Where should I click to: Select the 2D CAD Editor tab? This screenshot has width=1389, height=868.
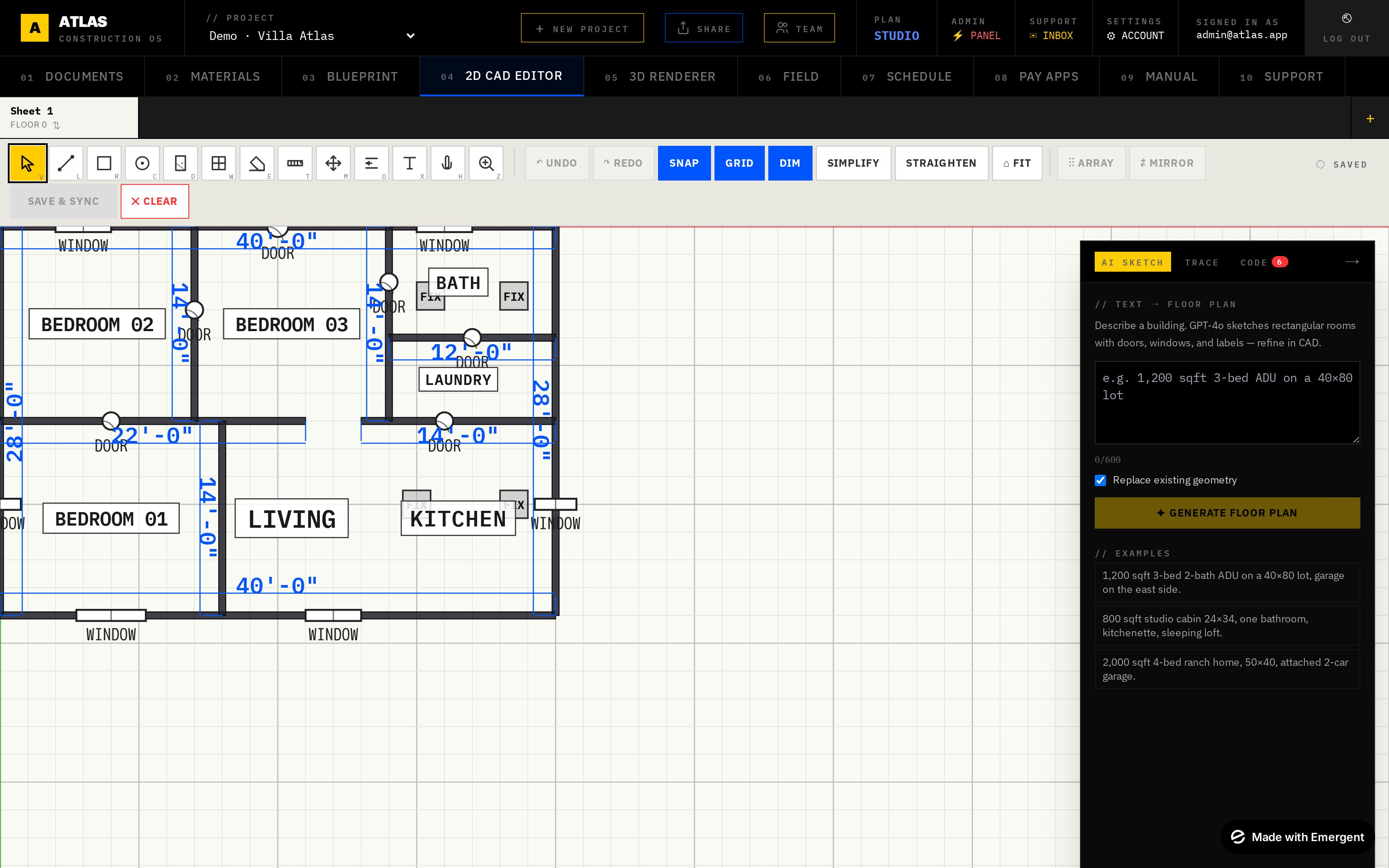[x=502, y=76]
